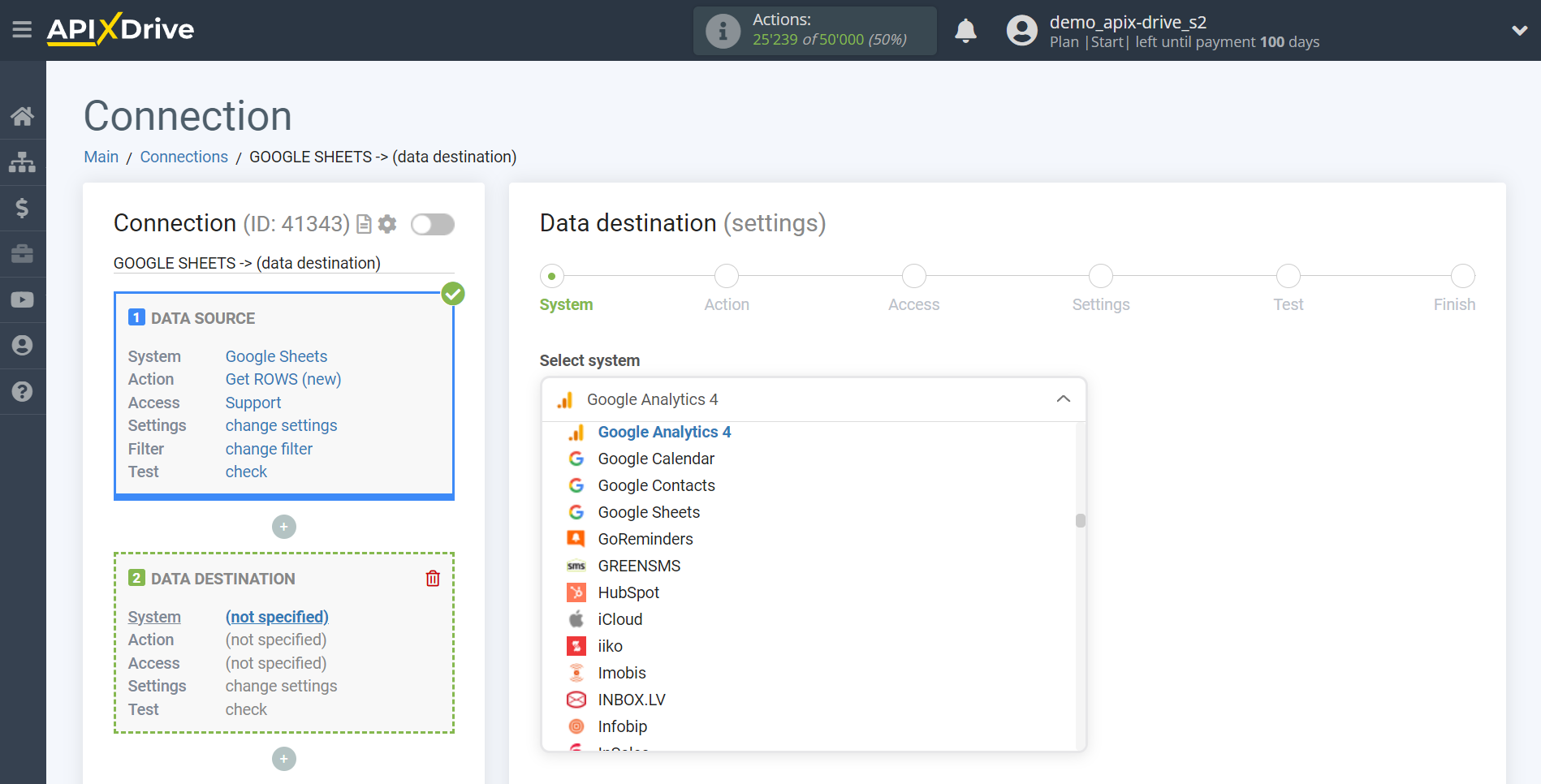Open the notifications bell icon
The height and width of the screenshot is (784, 1541).
(x=965, y=30)
